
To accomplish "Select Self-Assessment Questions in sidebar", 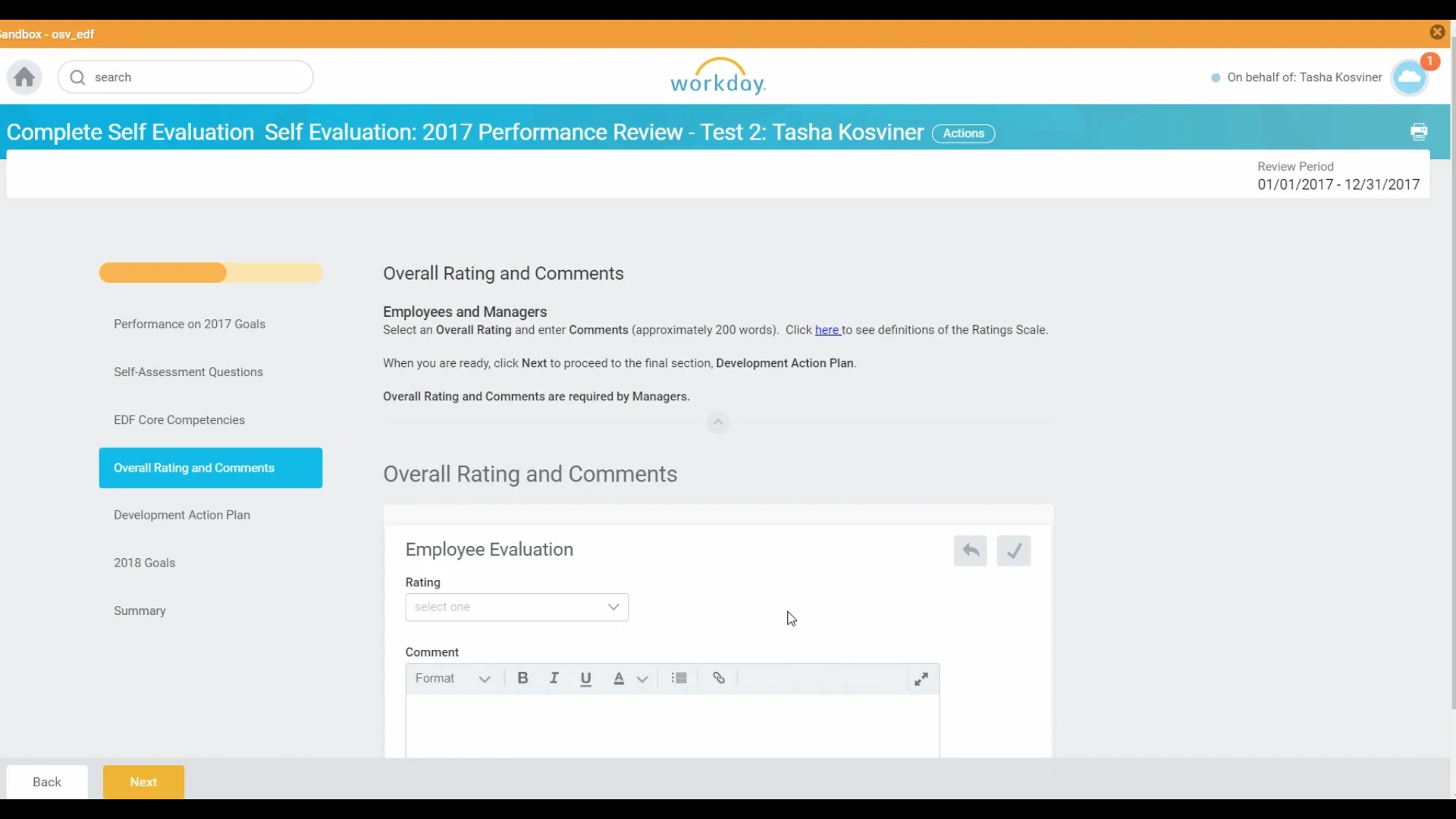I will click(x=188, y=372).
